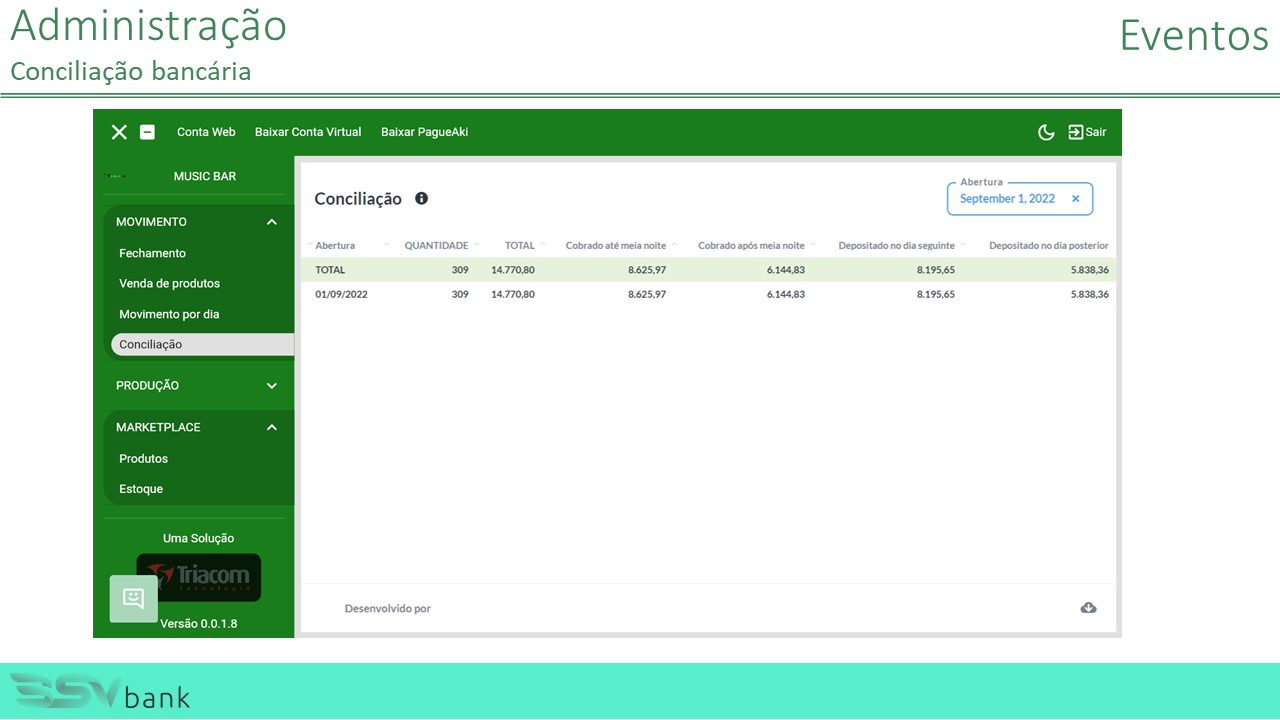Screen dimensions: 1280x720
Task: Download the report via cloud icon
Action: click(1088, 607)
